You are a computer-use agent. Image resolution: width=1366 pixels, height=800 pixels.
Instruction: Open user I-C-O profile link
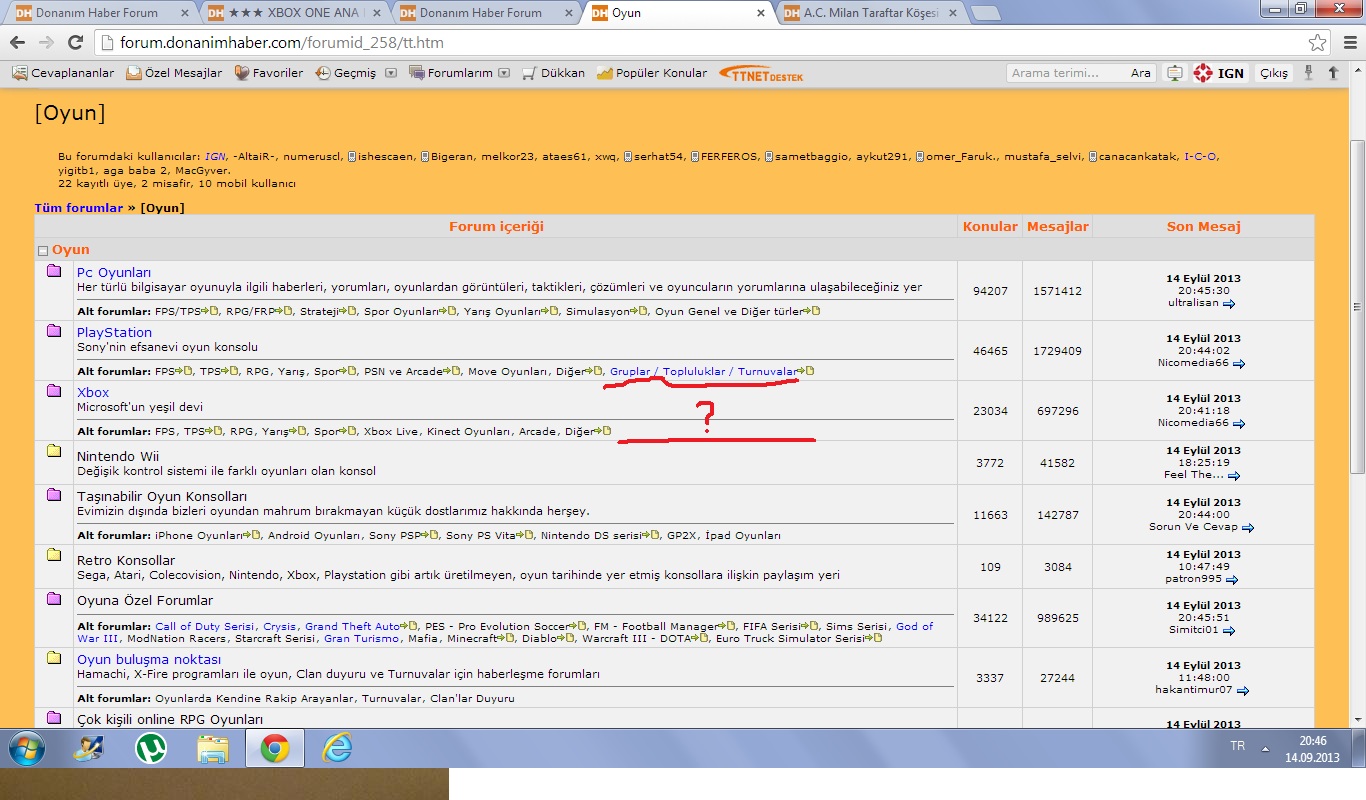(1201, 157)
